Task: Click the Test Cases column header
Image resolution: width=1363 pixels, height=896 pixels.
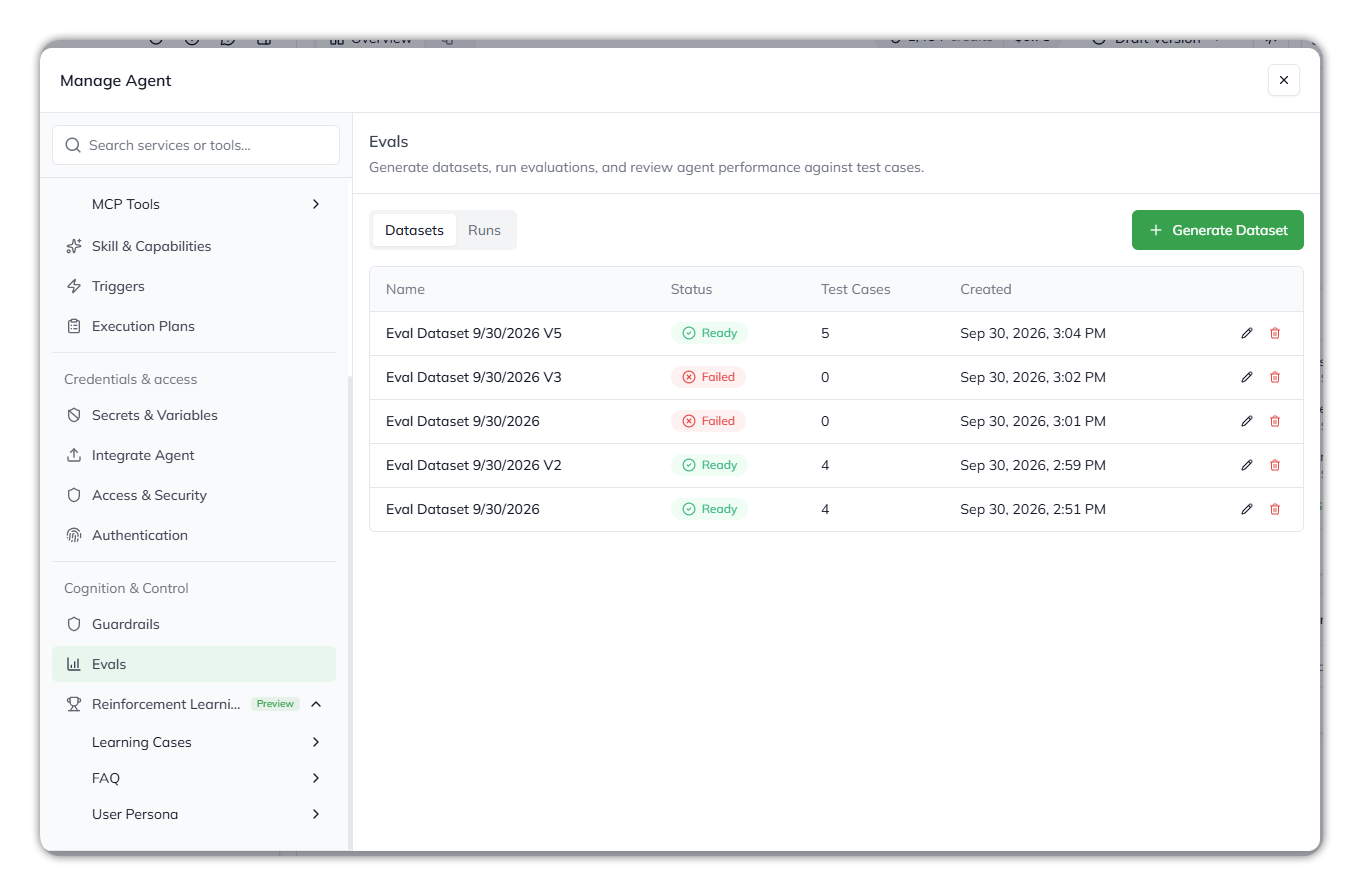Action: click(x=855, y=289)
